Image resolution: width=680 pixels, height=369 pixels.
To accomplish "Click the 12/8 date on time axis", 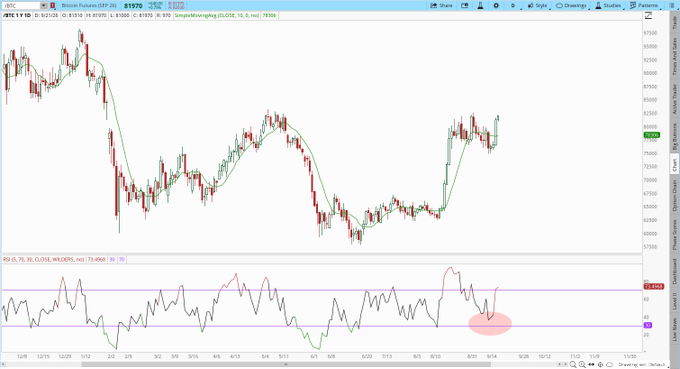I will coord(22,356).
